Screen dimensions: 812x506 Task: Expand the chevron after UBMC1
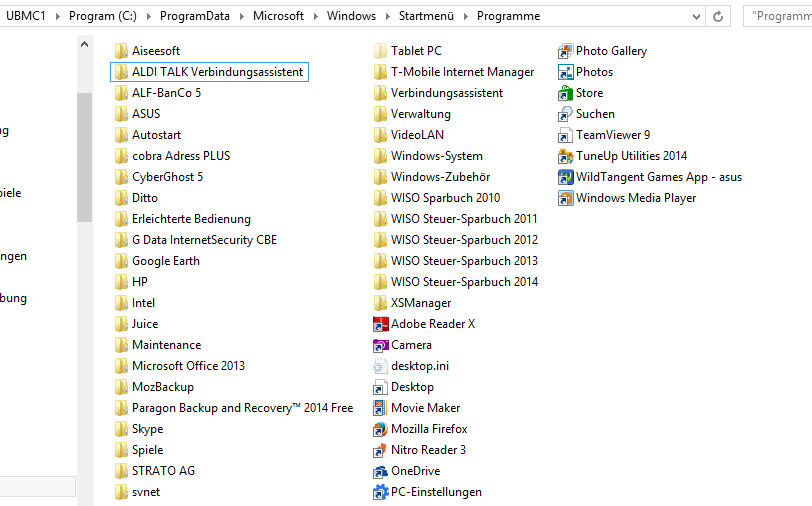coord(57,17)
